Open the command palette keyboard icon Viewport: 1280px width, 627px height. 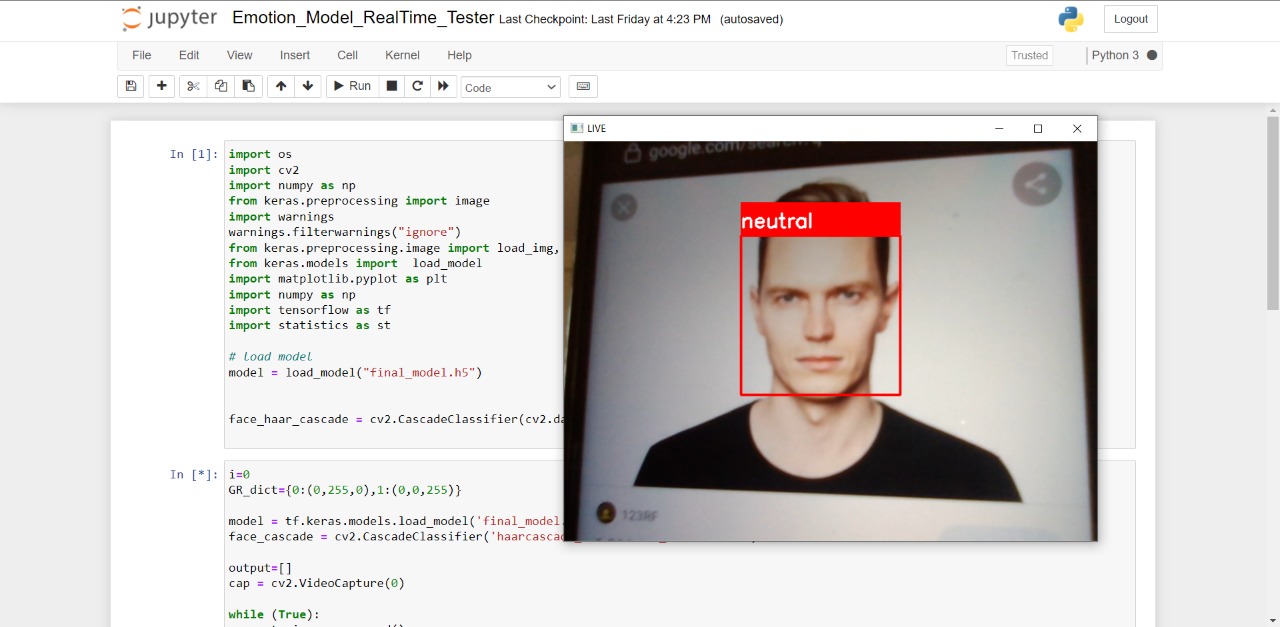[x=584, y=86]
